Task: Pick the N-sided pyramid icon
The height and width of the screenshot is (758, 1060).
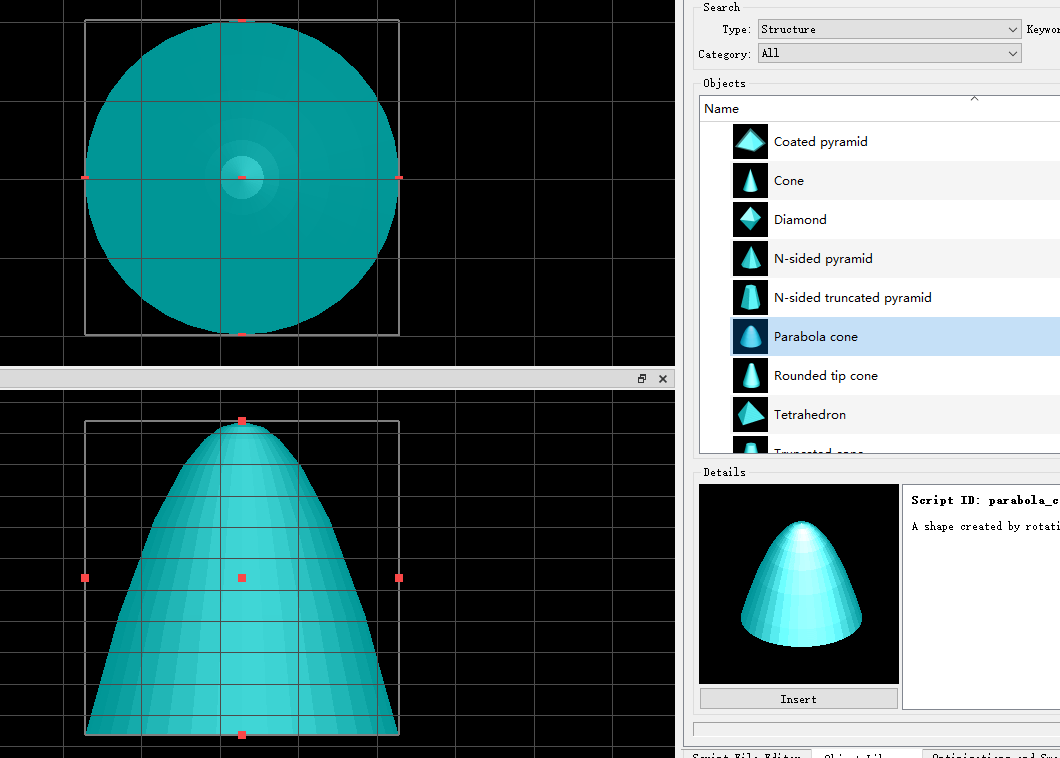Action: 750,259
